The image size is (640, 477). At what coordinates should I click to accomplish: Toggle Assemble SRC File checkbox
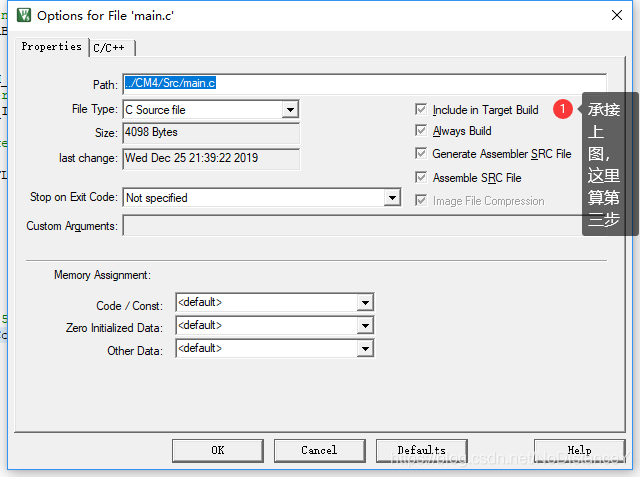[x=421, y=178]
